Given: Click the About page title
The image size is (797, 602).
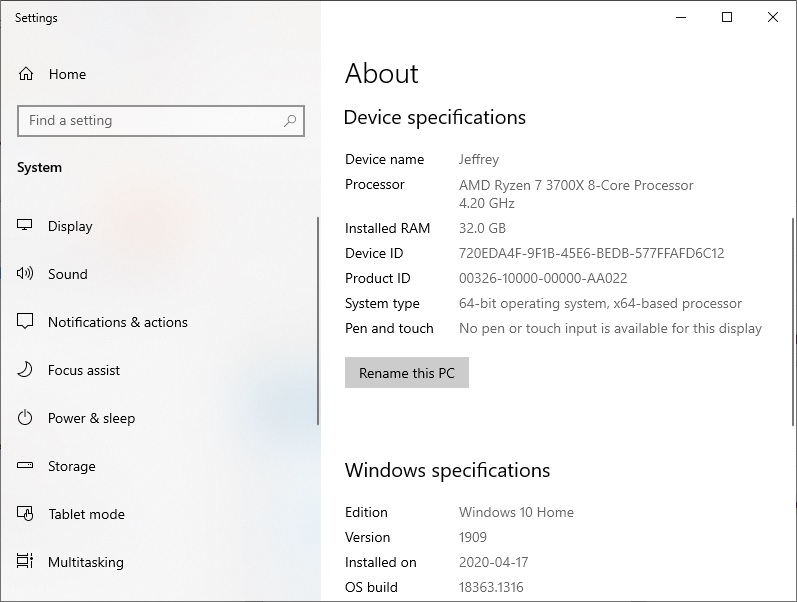Looking at the screenshot, I should point(382,74).
